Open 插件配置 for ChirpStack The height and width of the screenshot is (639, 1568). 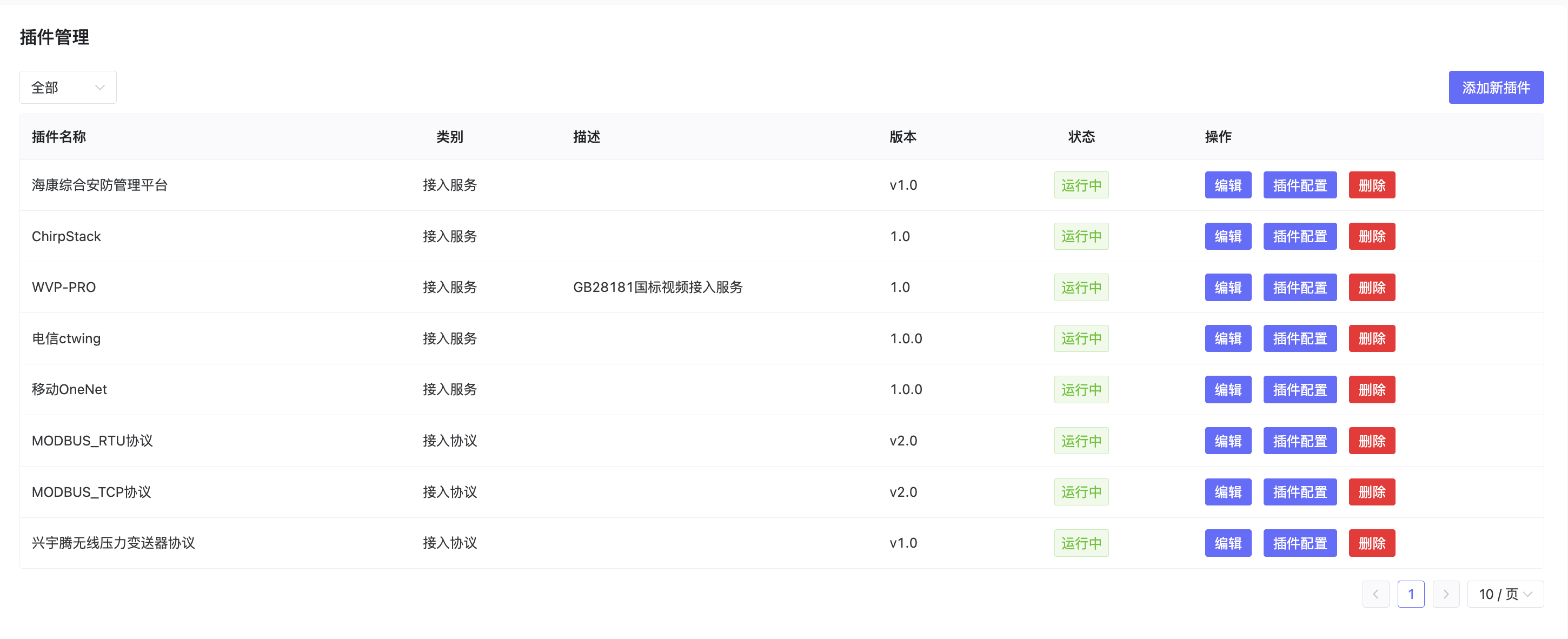point(1300,236)
